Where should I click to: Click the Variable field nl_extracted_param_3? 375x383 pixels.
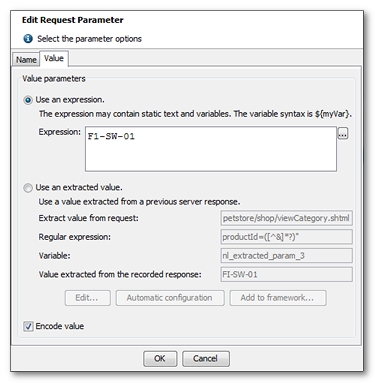pos(286,256)
